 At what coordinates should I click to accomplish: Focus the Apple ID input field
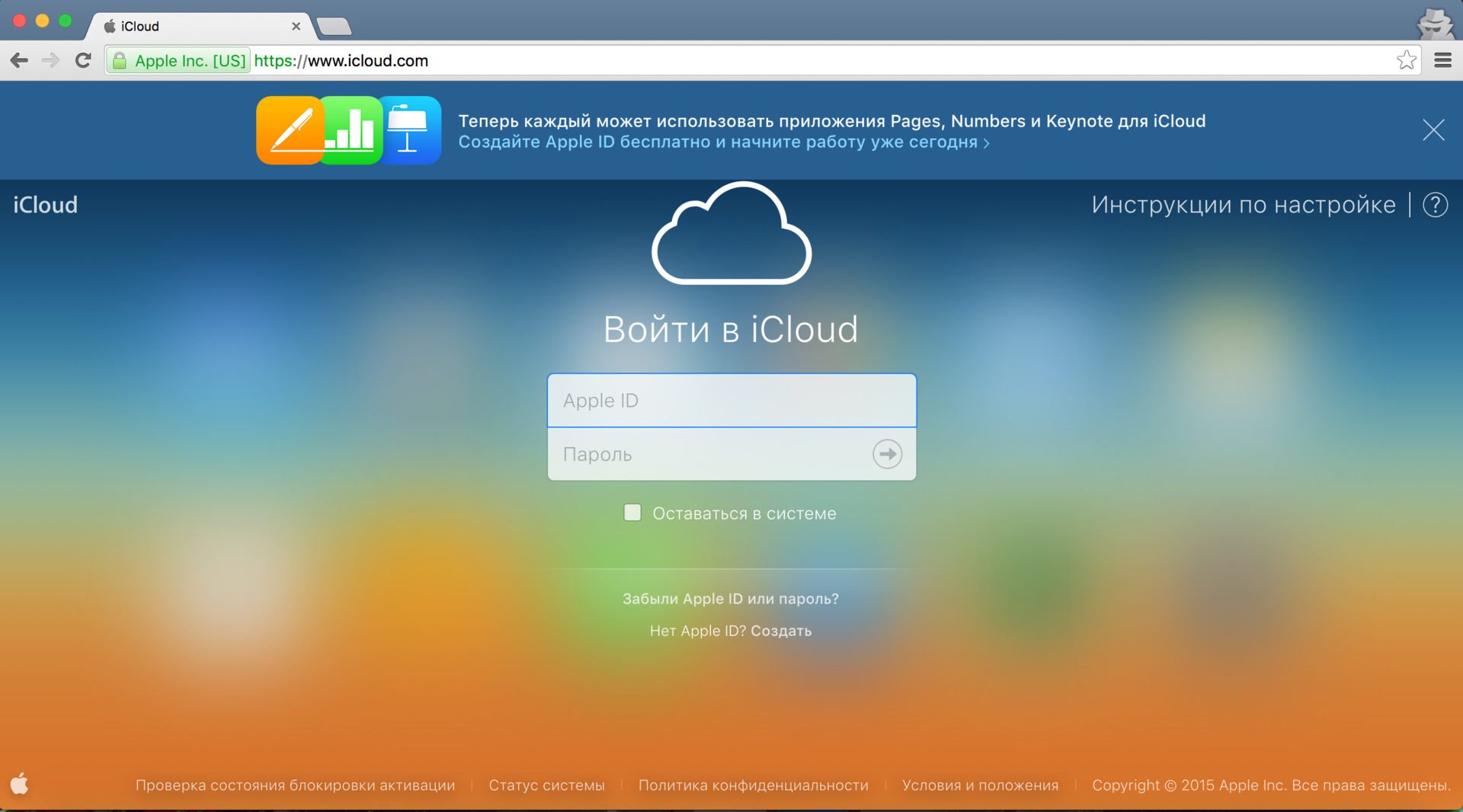tap(731, 401)
